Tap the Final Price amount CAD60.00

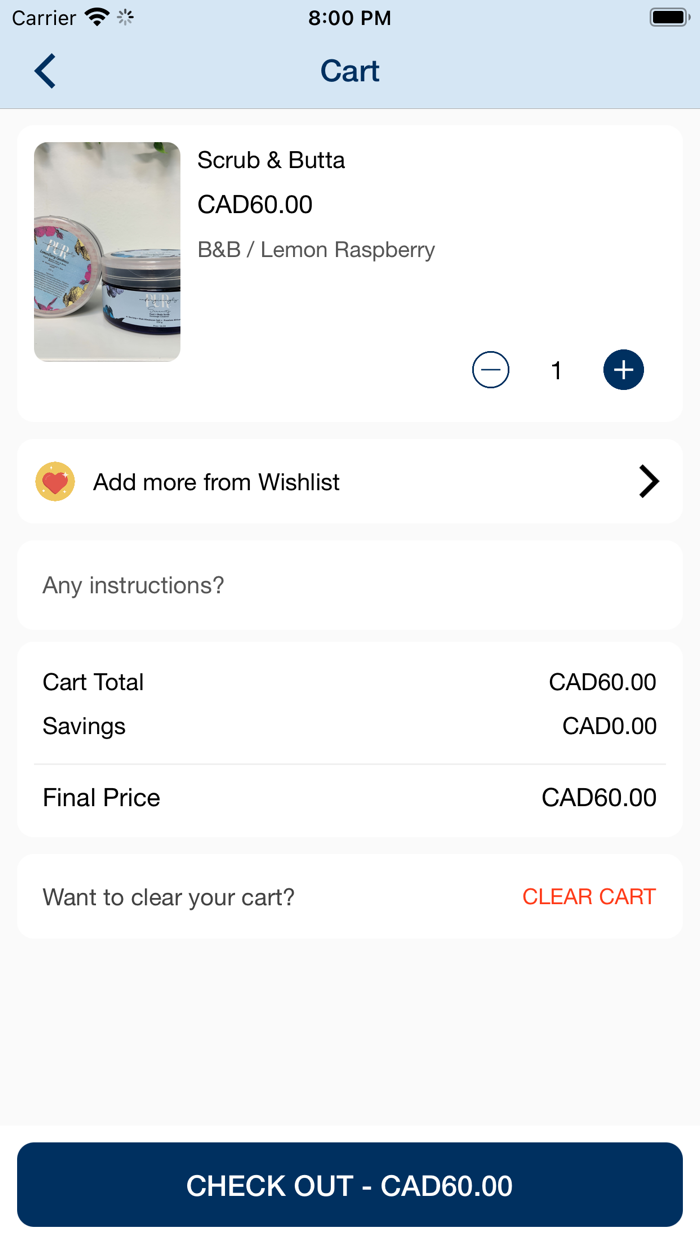pos(599,797)
